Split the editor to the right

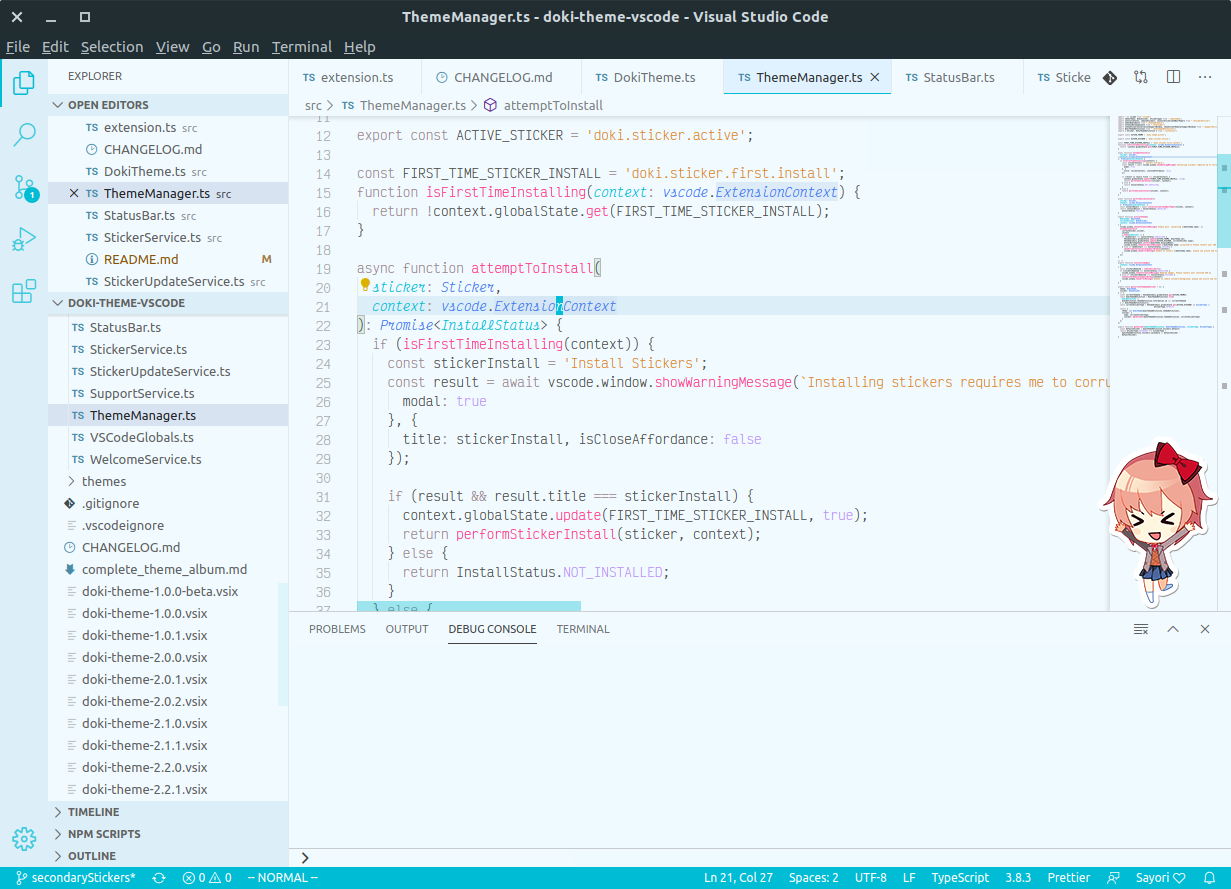pos(1174,77)
